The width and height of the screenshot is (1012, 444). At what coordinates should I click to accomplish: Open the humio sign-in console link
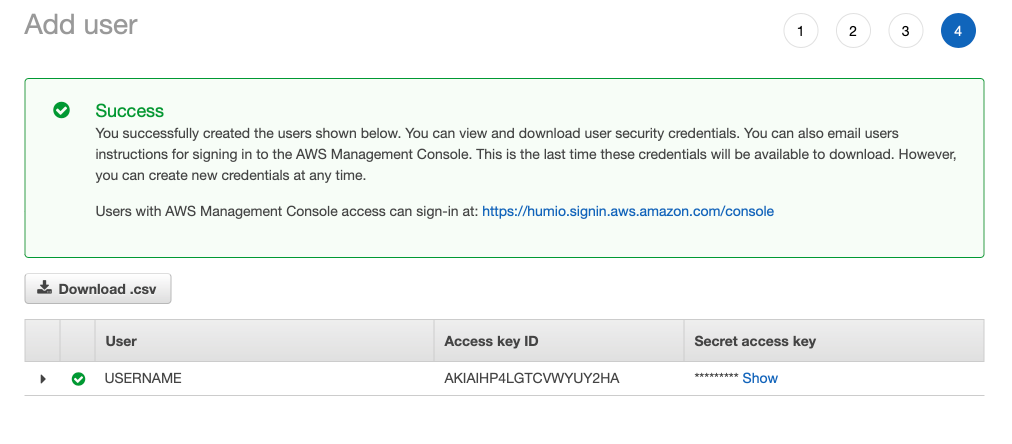point(628,211)
